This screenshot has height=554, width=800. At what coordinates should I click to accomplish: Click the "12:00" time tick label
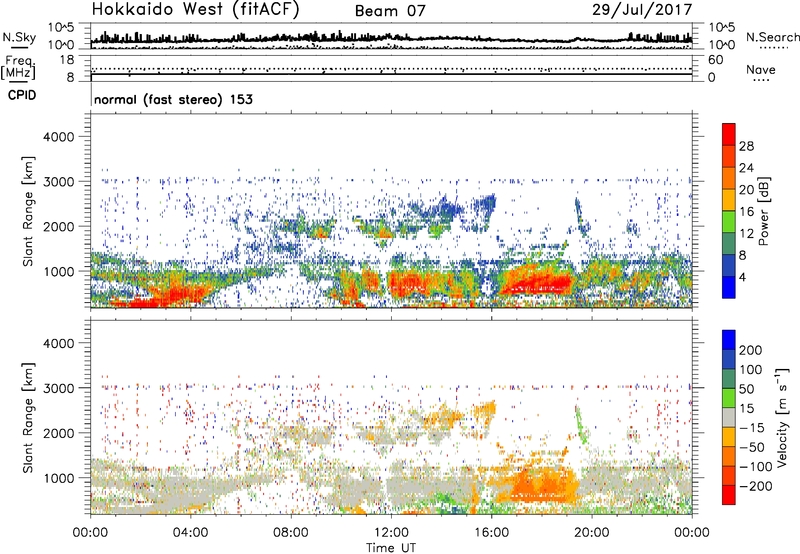[x=391, y=533]
